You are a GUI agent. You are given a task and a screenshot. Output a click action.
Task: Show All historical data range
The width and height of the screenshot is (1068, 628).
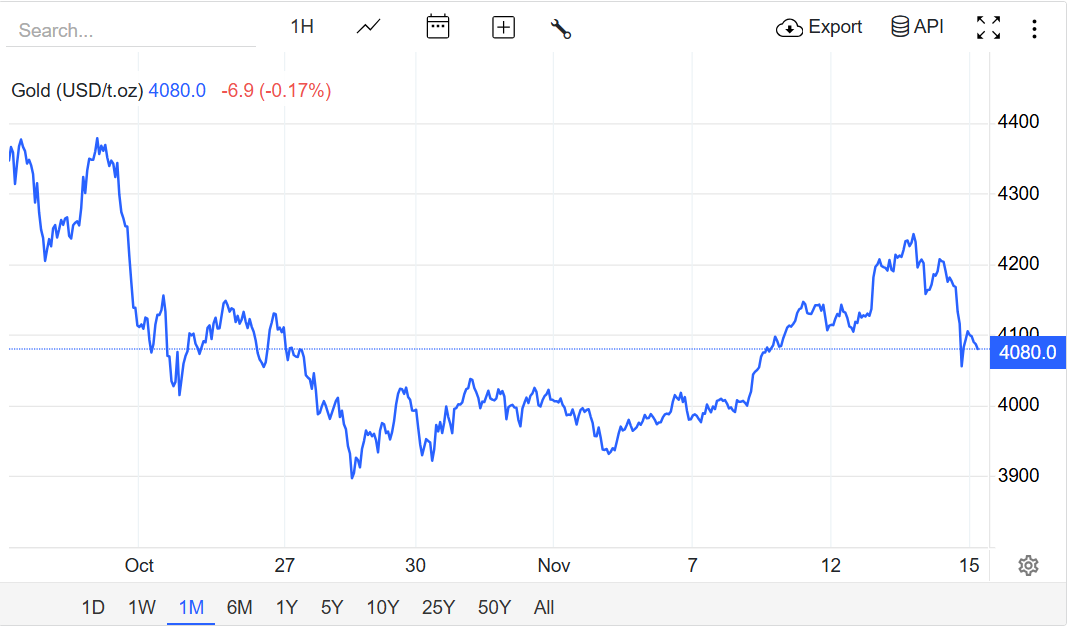coord(544,607)
